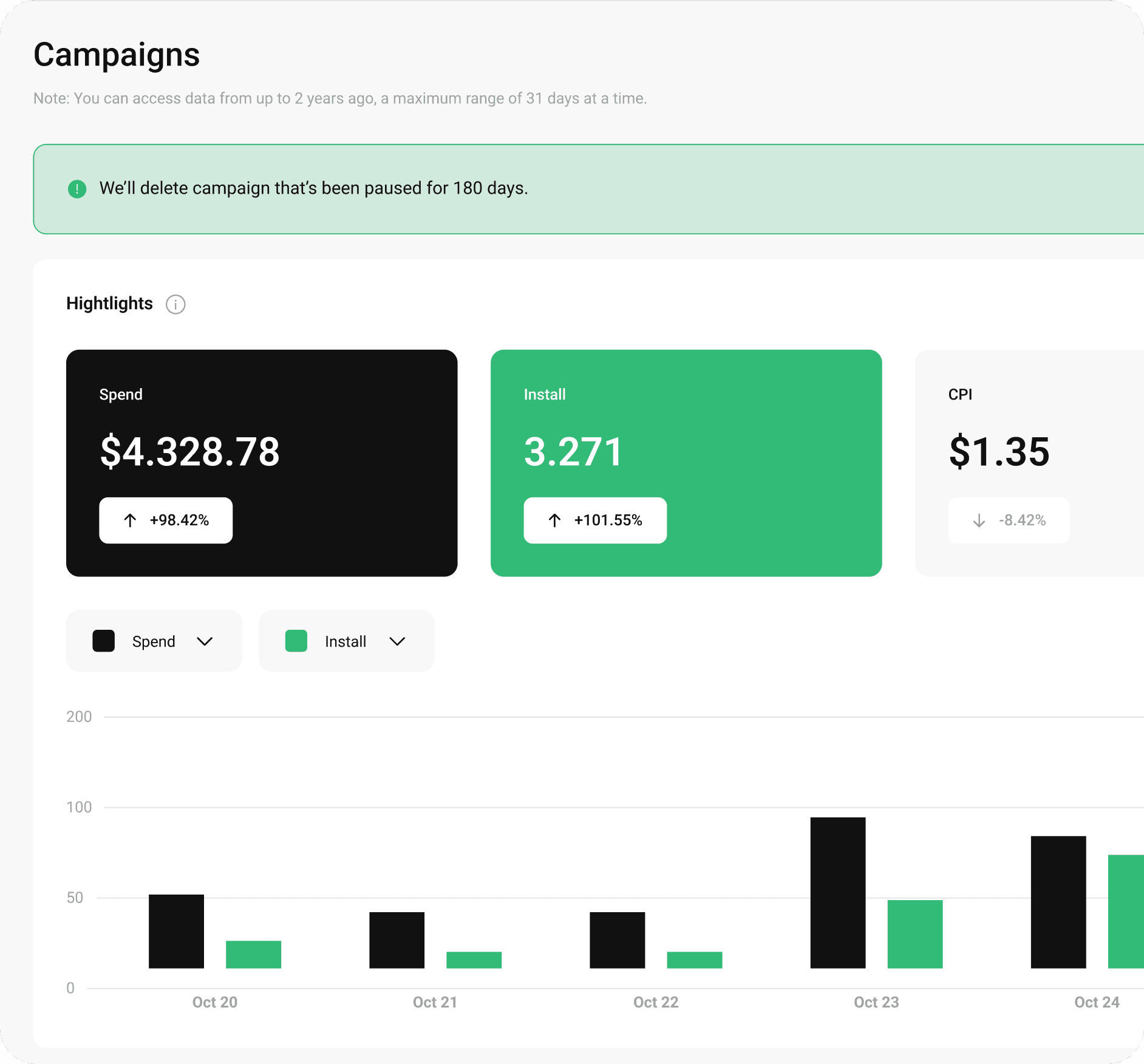Click the -8.42% change badge
1144x1064 pixels.
(x=1009, y=520)
